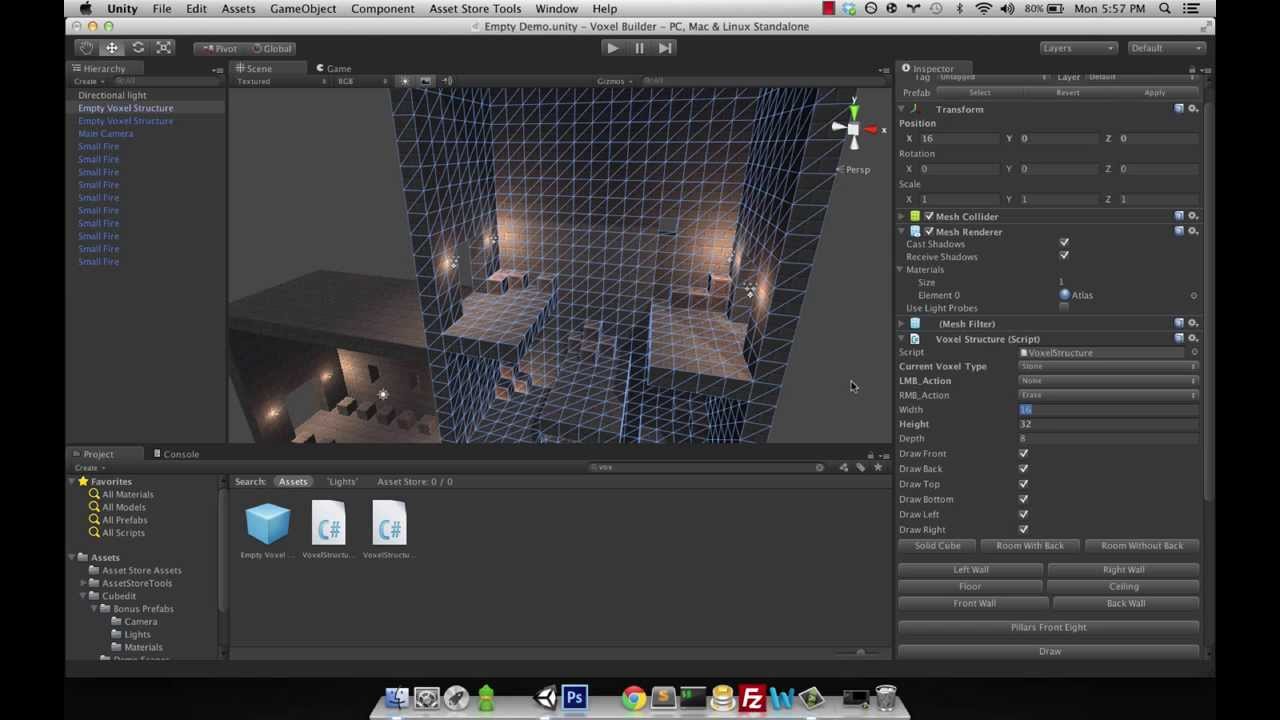The image size is (1280, 720).
Task: Open FileZilla from the Dock
Action: [752, 697]
